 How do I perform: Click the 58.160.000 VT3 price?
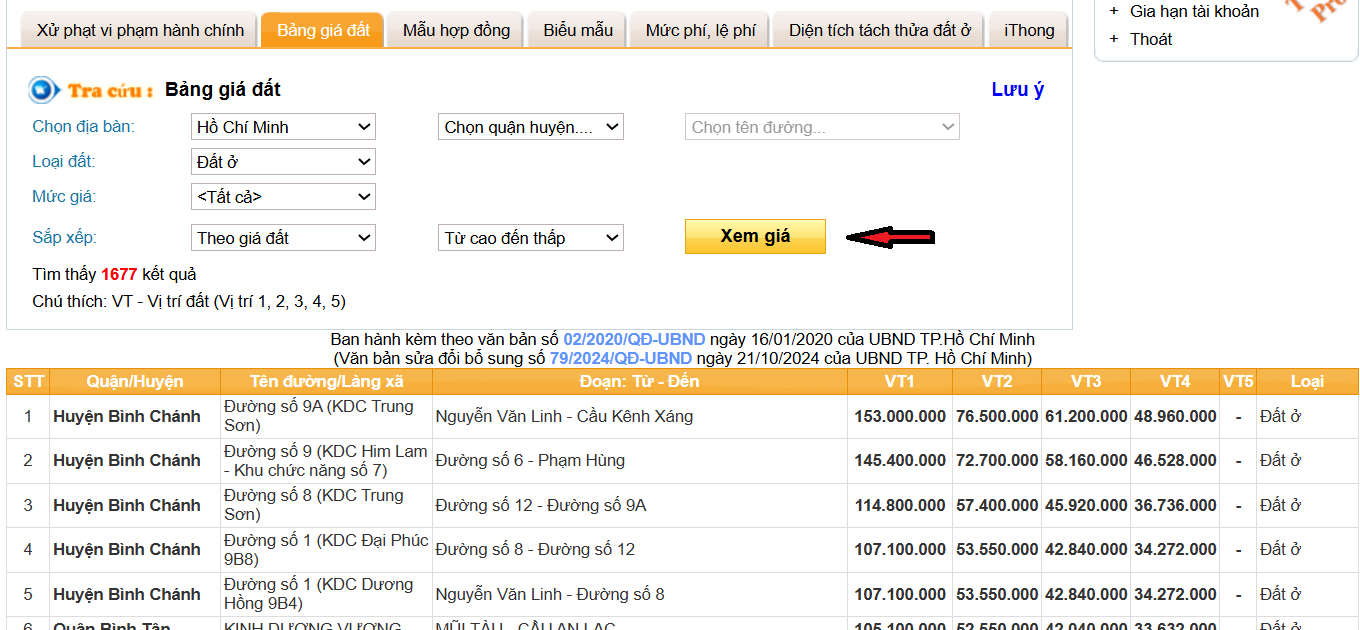(x=1086, y=461)
